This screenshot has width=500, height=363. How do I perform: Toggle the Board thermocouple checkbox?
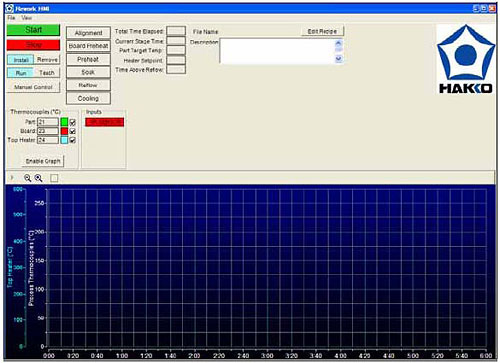pos(72,131)
